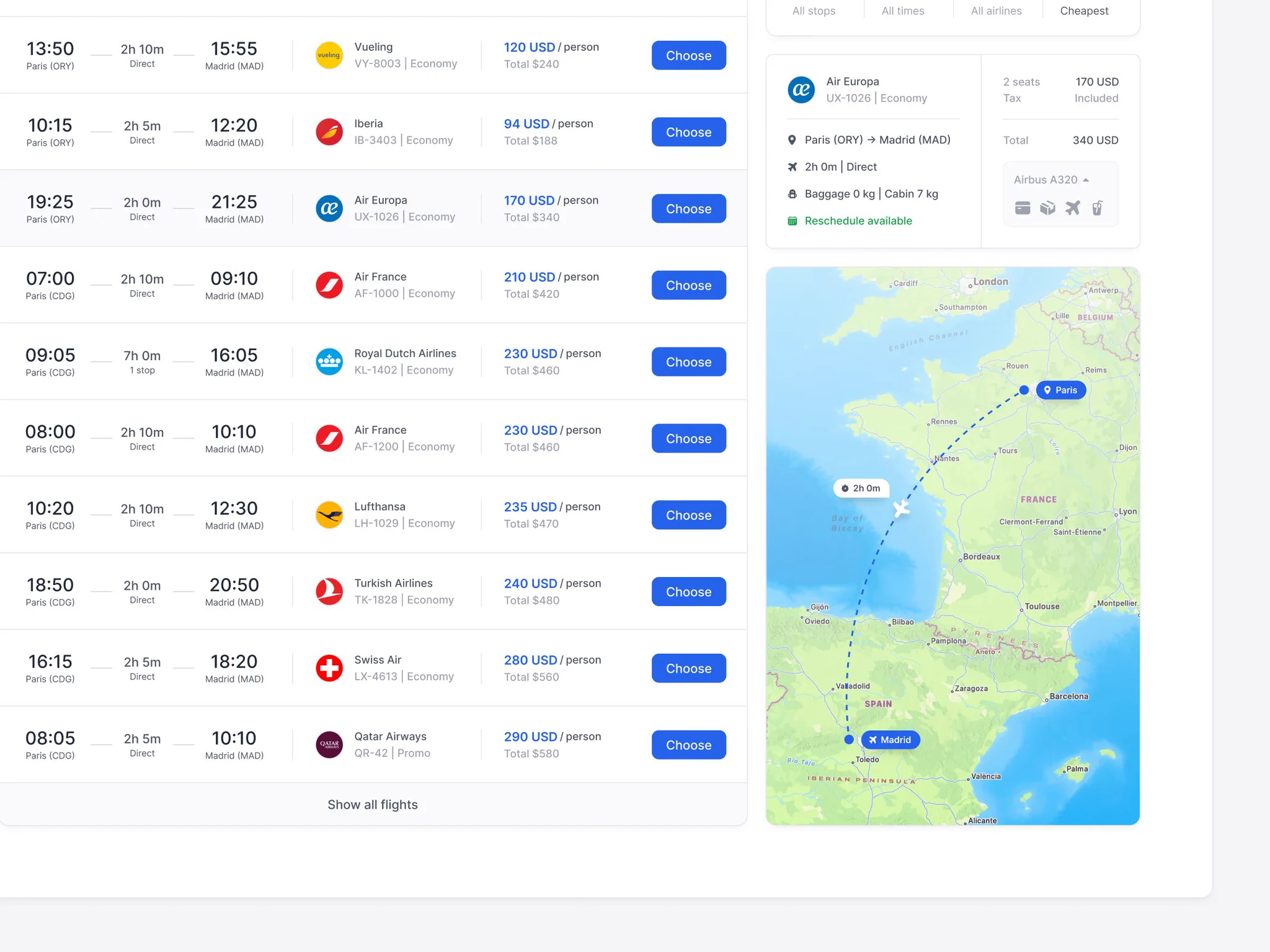Click the green reschedule calendar icon

pyautogui.click(x=792, y=221)
